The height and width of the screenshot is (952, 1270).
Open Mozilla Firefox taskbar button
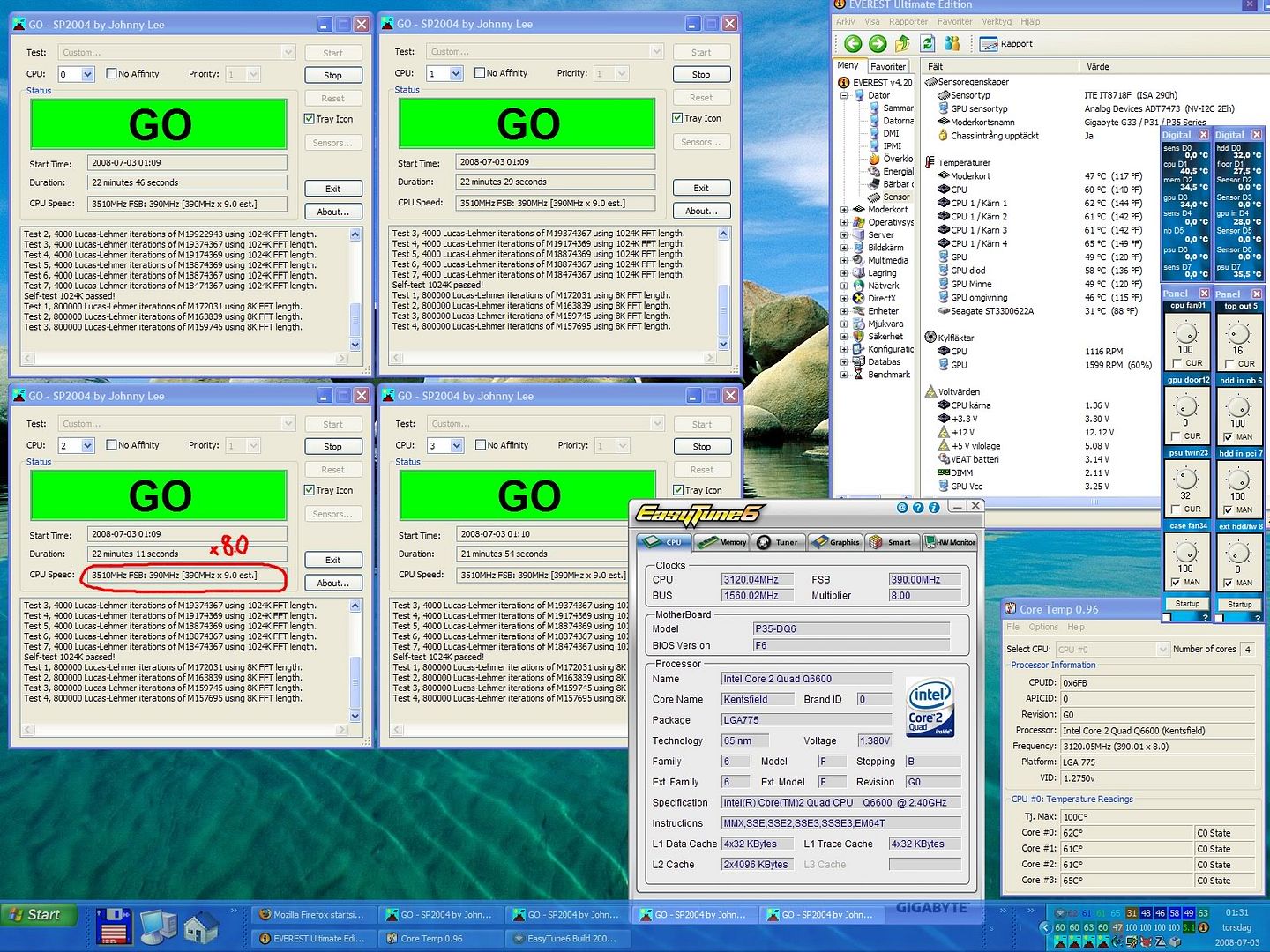314,915
